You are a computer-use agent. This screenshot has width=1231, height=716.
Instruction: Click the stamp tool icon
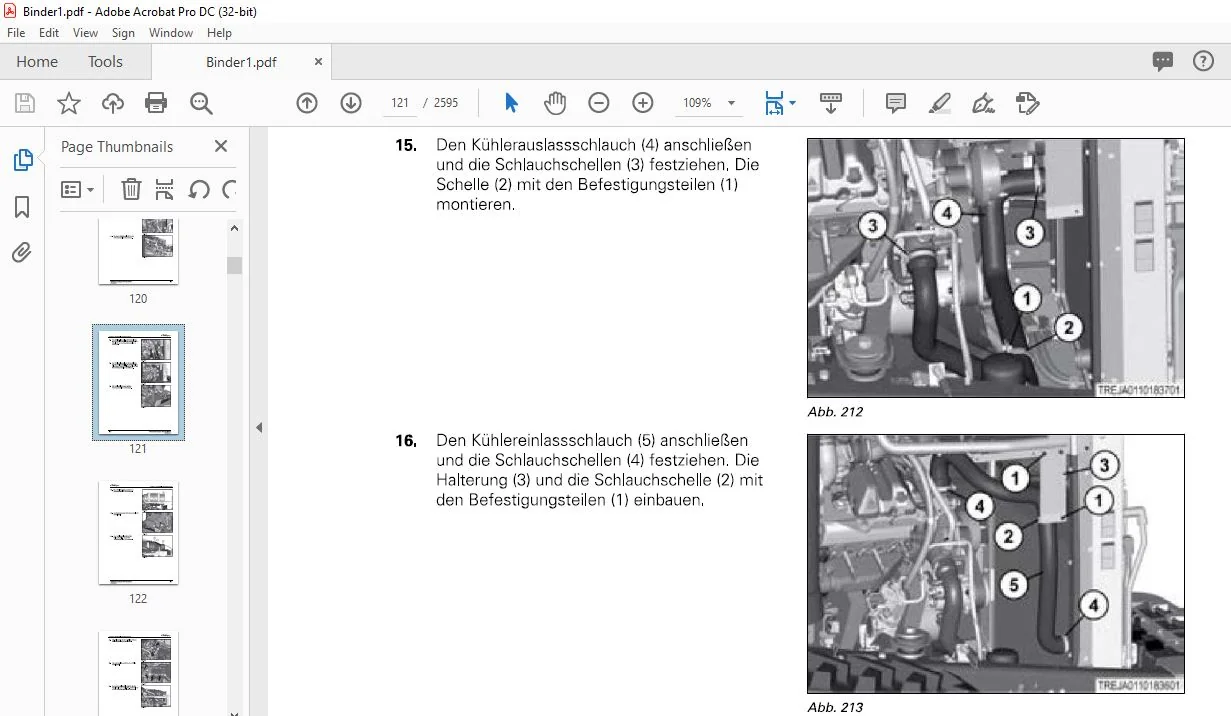[1027, 103]
